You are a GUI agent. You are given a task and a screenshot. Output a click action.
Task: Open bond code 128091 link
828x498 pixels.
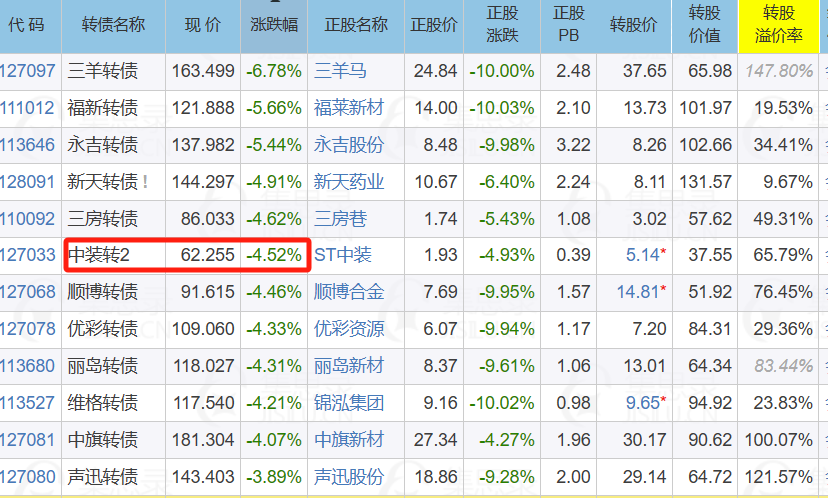[x=27, y=182]
